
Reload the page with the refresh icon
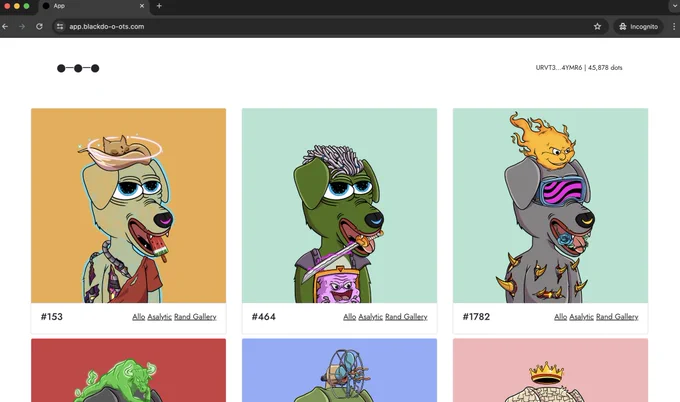(39, 26)
